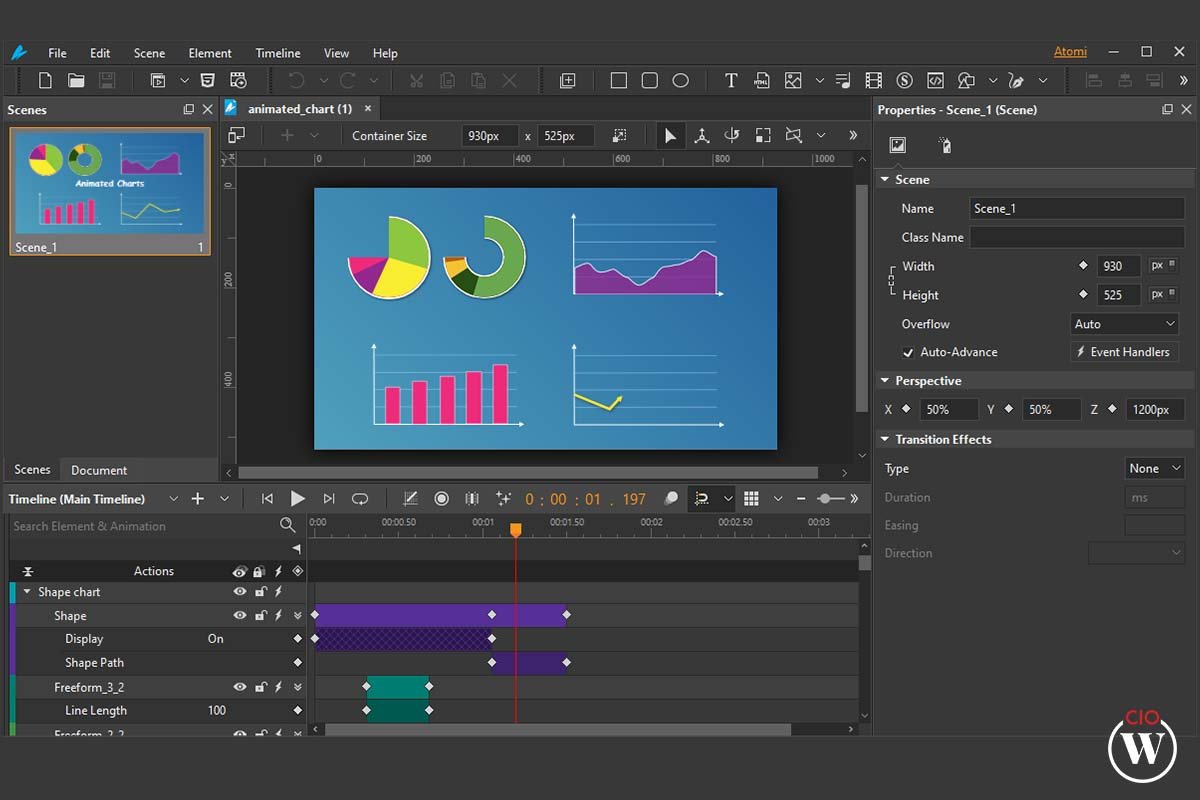Click the Symbol circled-S icon

tap(905, 81)
